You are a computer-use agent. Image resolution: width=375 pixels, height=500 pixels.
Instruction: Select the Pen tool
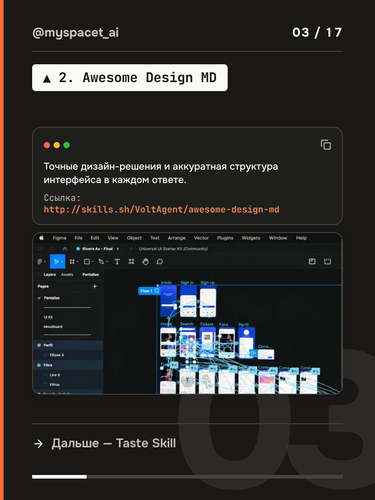point(102,262)
